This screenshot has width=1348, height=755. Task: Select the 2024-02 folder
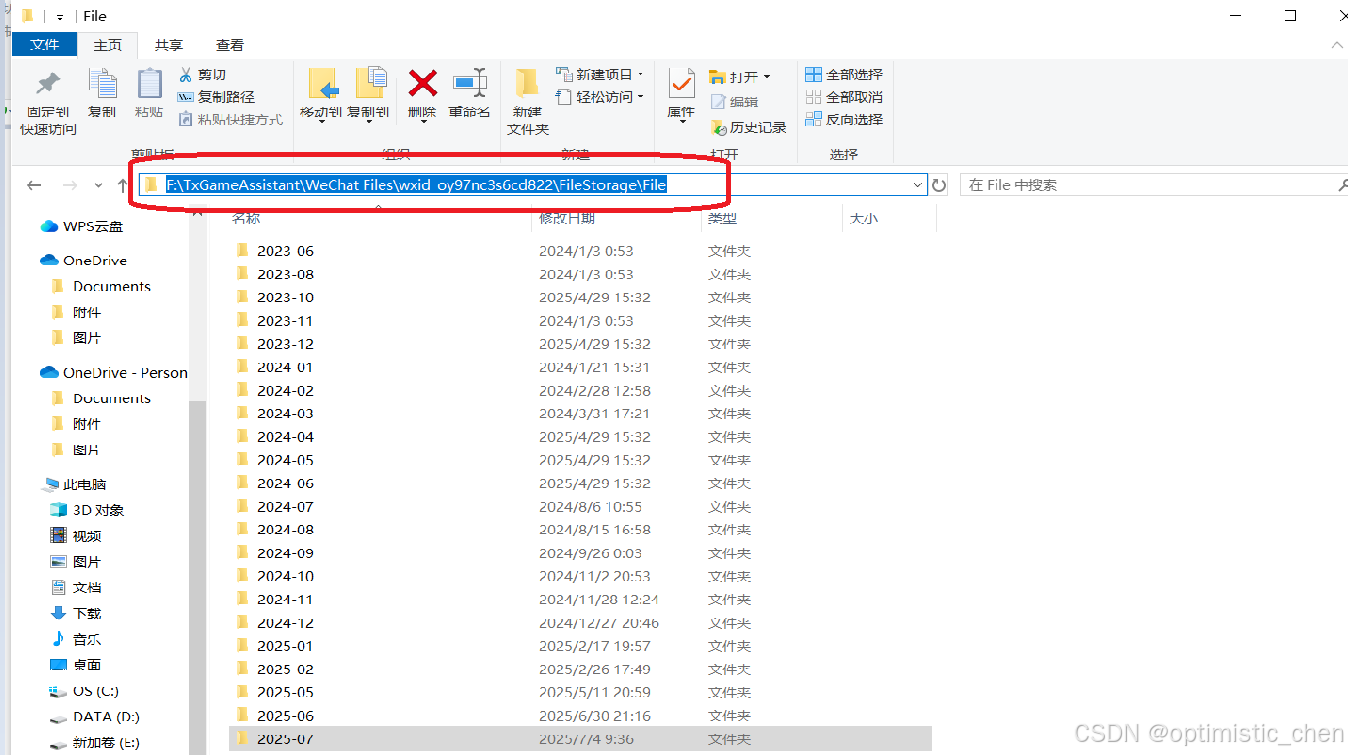pyautogui.click(x=580, y=391)
